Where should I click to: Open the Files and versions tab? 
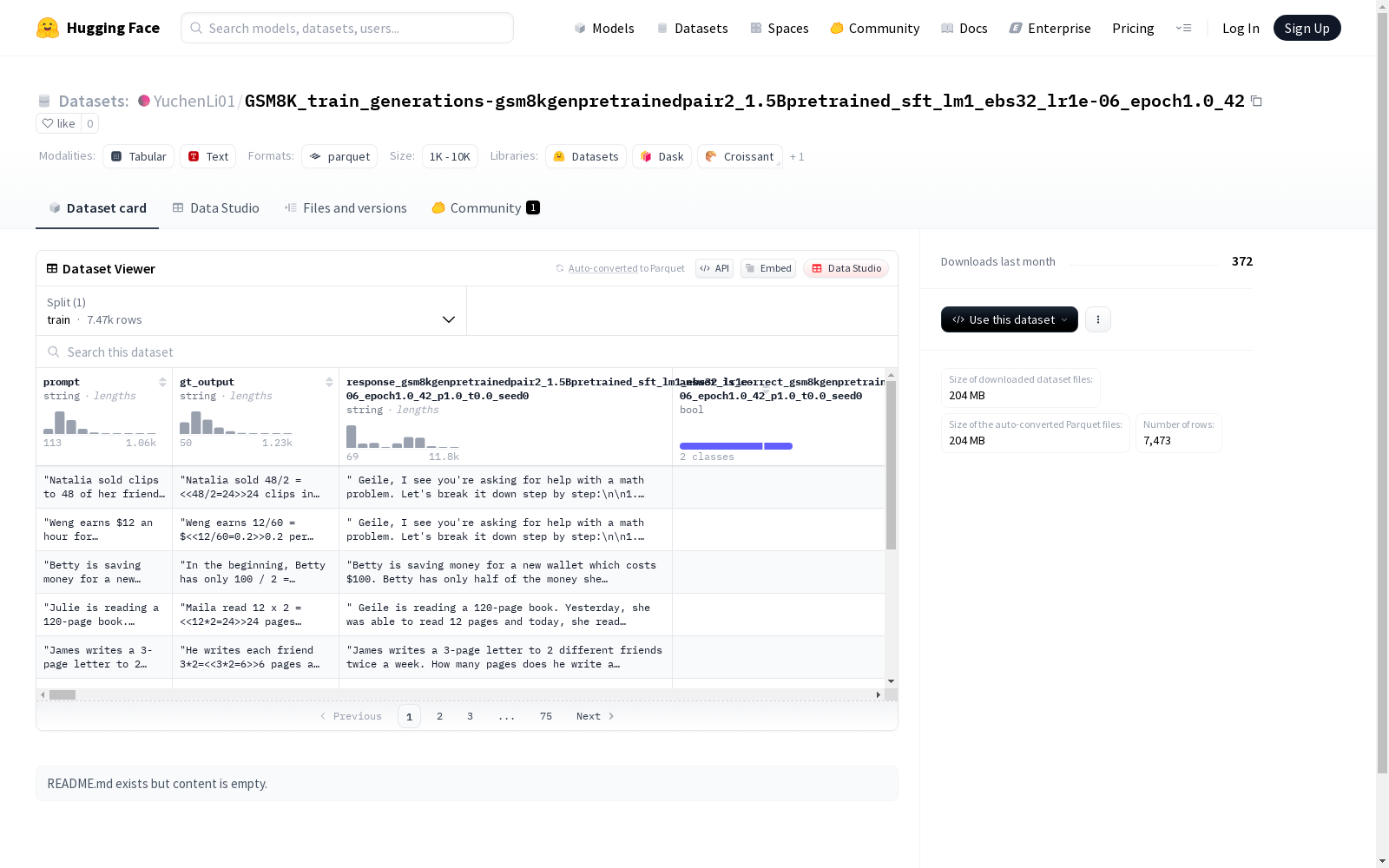(x=346, y=207)
